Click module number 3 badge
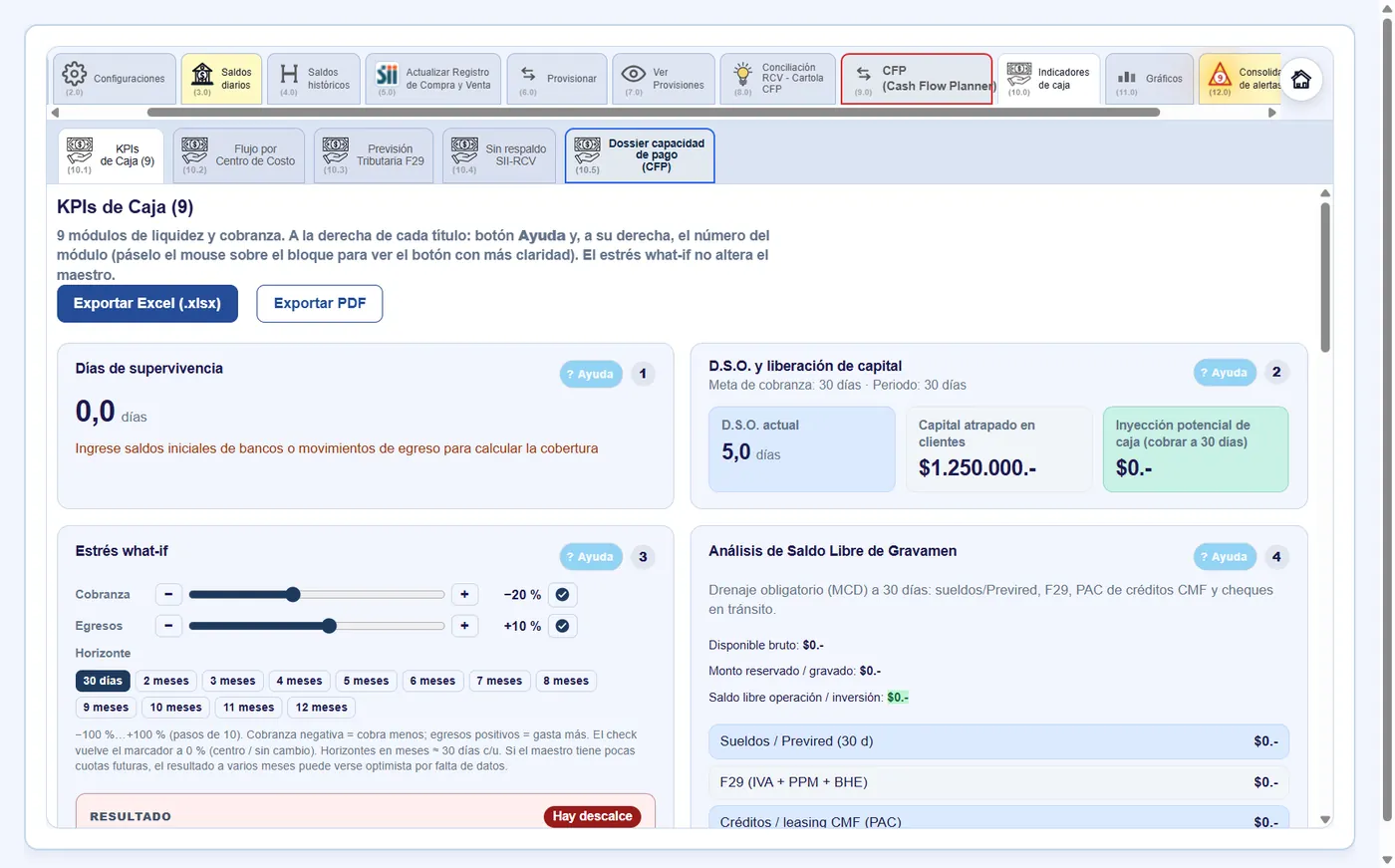 (x=643, y=557)
